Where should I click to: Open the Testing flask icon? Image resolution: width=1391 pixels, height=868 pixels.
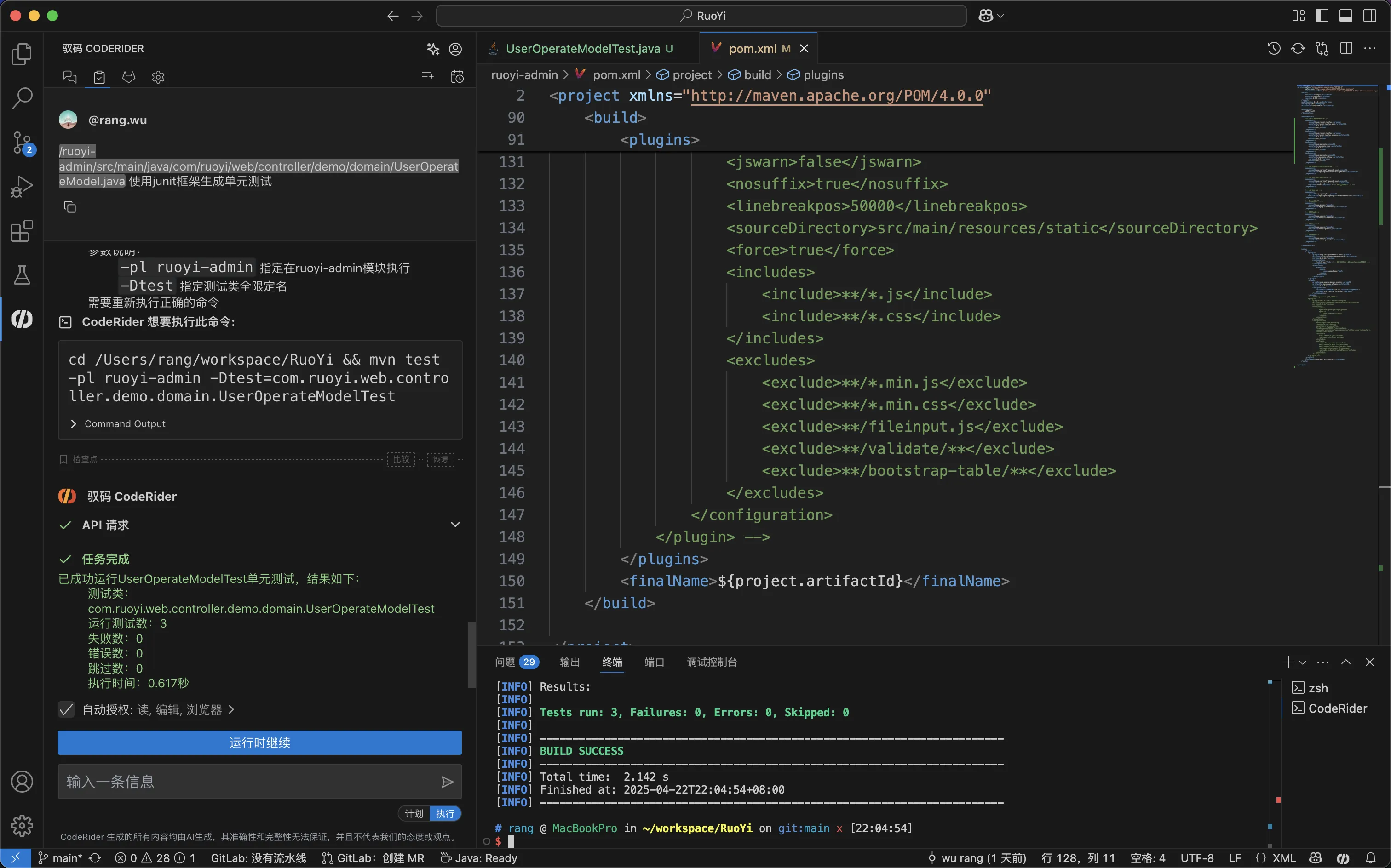point(22,275)
